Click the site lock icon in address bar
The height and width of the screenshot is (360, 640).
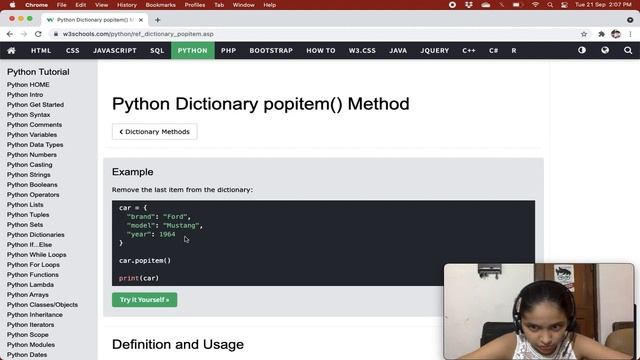point(56,34)
